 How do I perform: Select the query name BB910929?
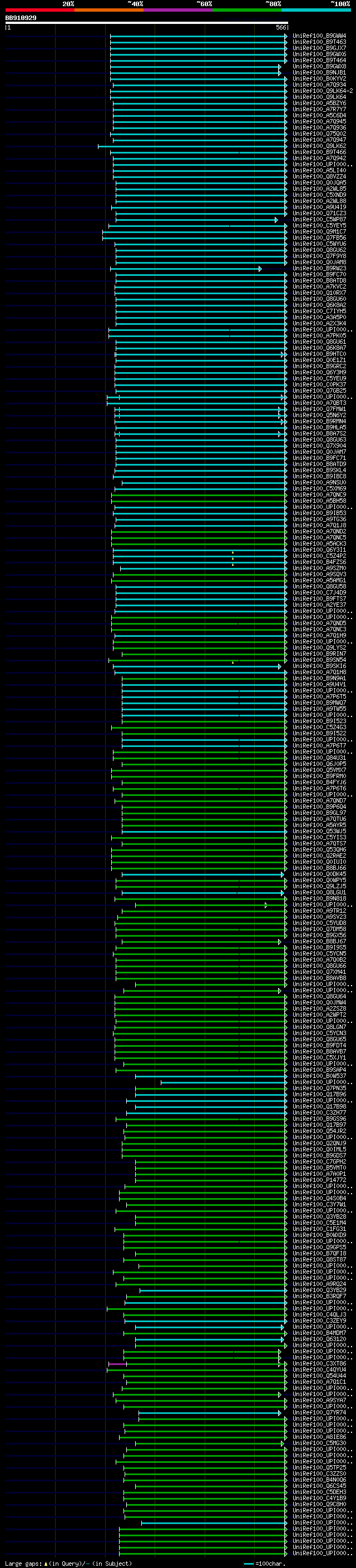tap(21, 18)
